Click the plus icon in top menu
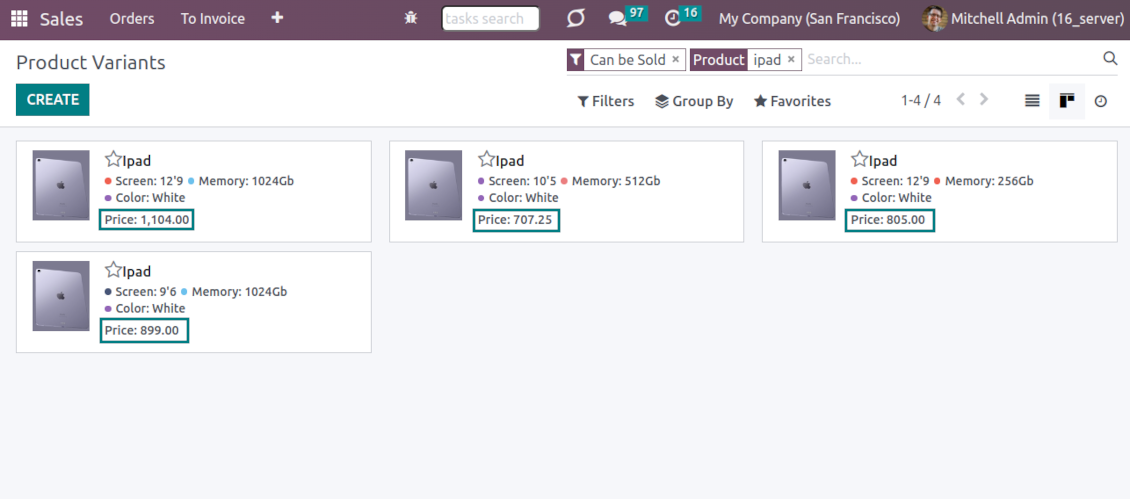Viewport: 1130px width, 499px height. [277, 18]
